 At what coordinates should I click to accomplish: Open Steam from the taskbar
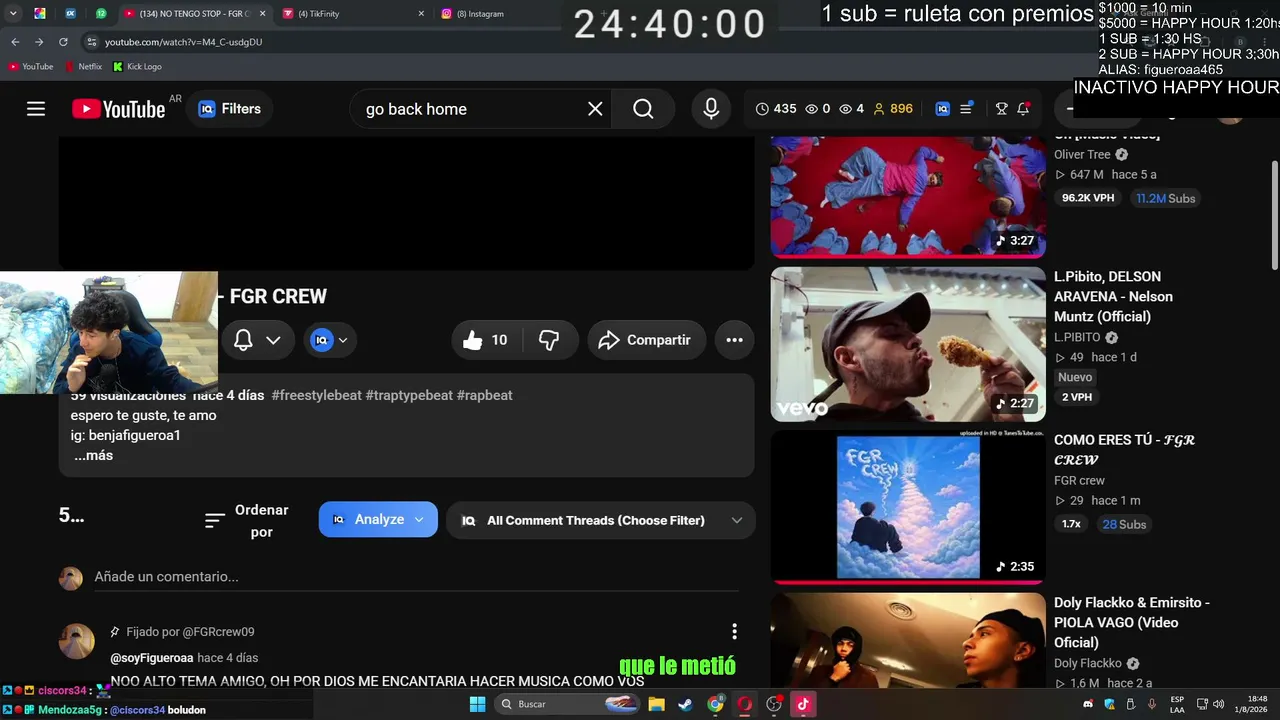tap(686, 704)
